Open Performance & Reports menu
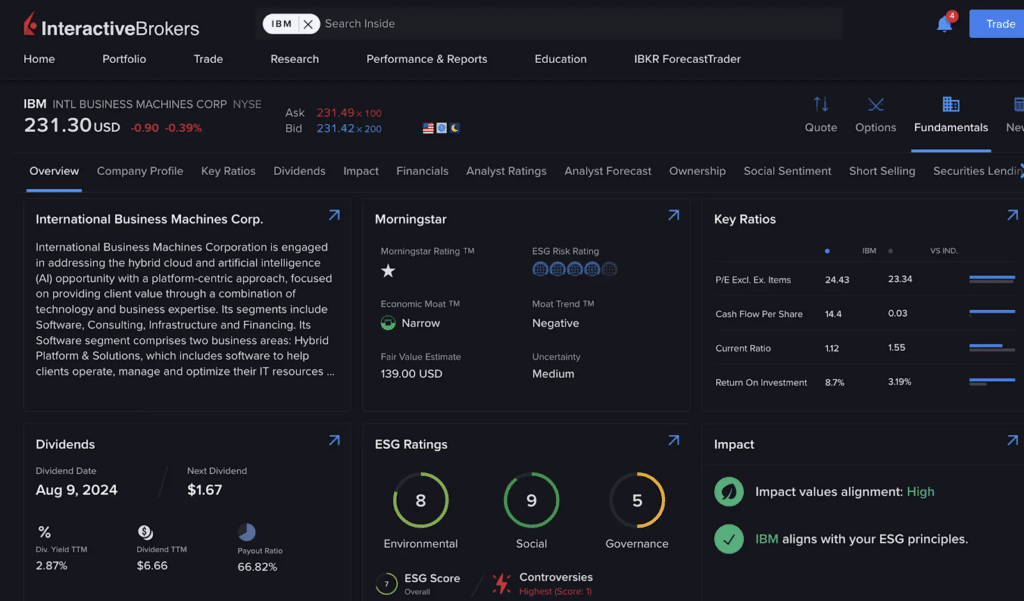The height and width of the screenshot is (601, 1024). point(426,59)
